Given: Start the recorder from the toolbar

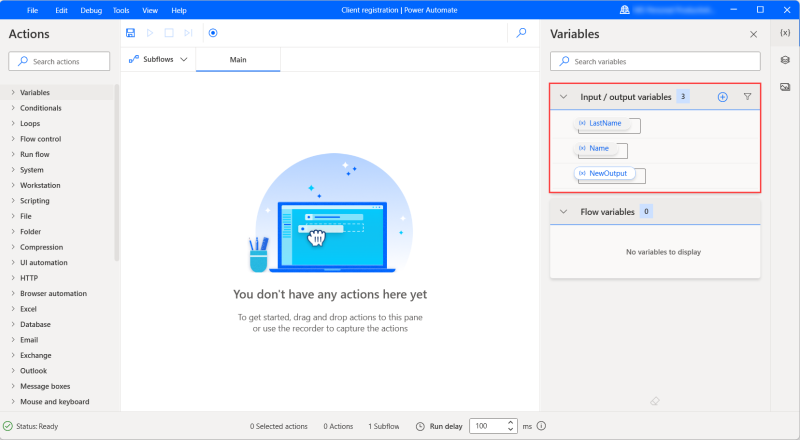Looking at the screenshot, I should tap(213, 33).
